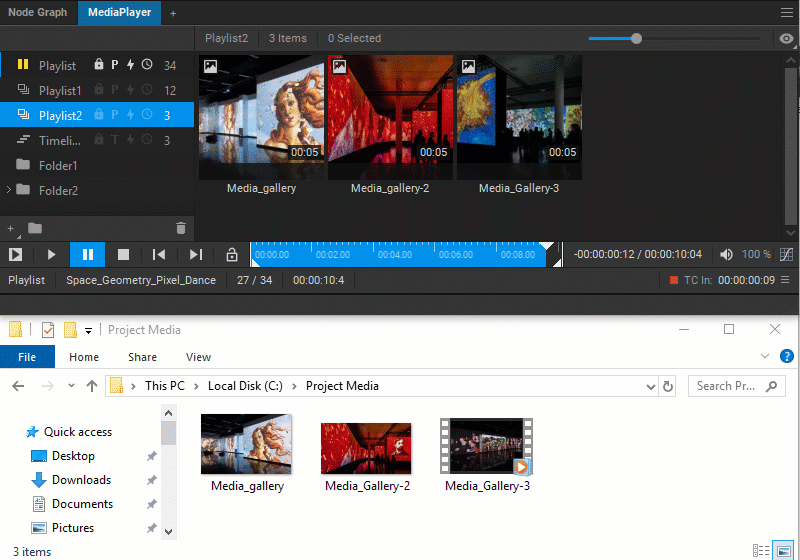Select the Timeli... timeline entry
This screenshot has width=800, height=560.
point(97,140)
